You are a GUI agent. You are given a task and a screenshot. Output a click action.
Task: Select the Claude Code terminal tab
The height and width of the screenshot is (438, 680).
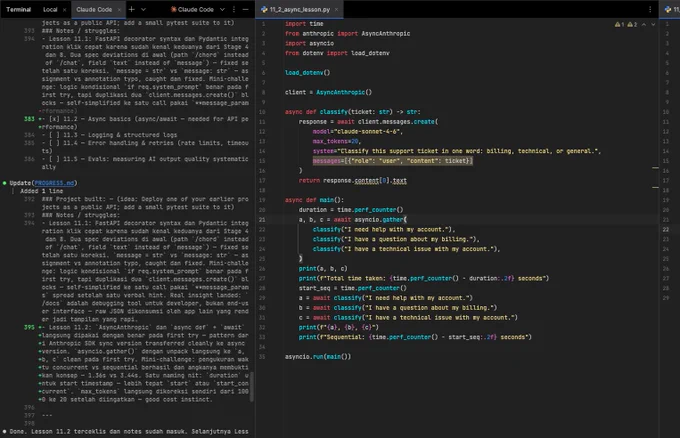(x=94, y=10)
